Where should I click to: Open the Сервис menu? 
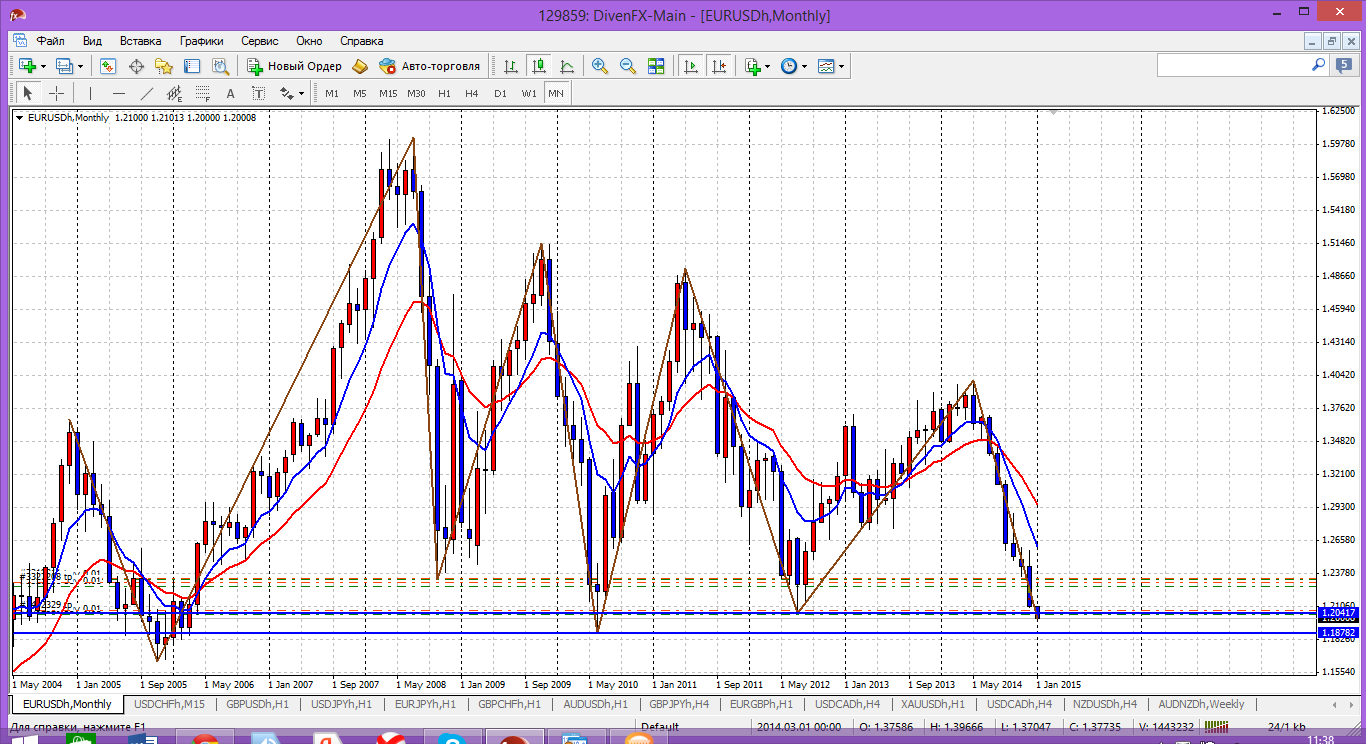coord(260,41)
